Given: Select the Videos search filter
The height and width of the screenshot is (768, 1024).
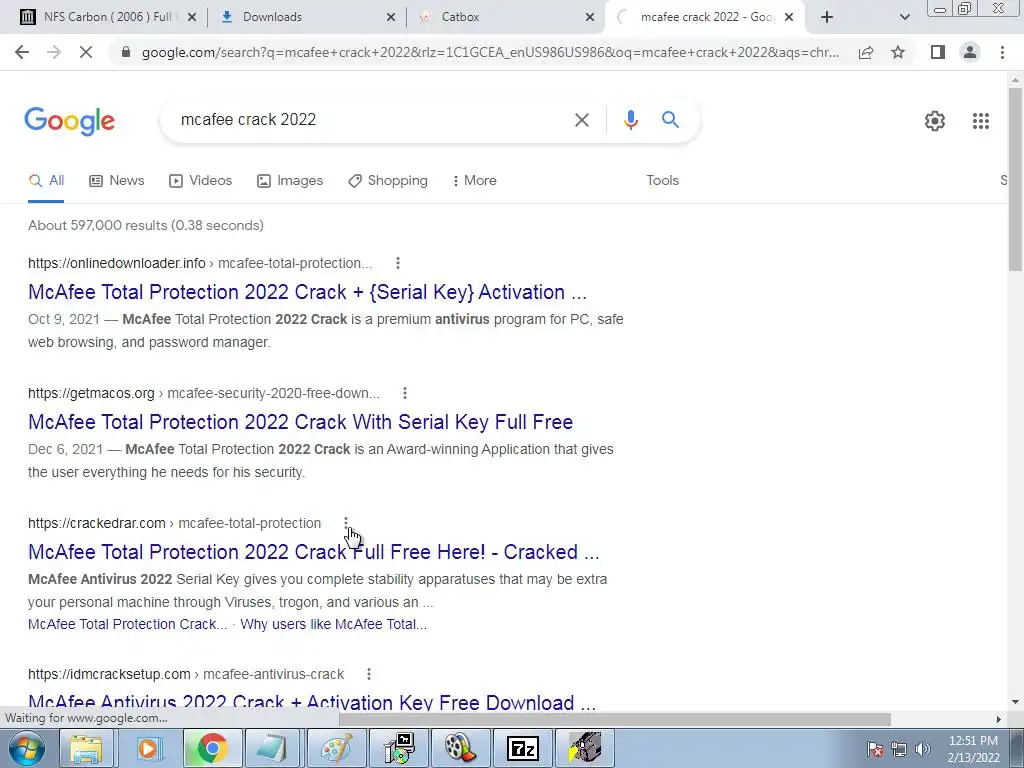Looking at the screenshot, I should [200, 180].
